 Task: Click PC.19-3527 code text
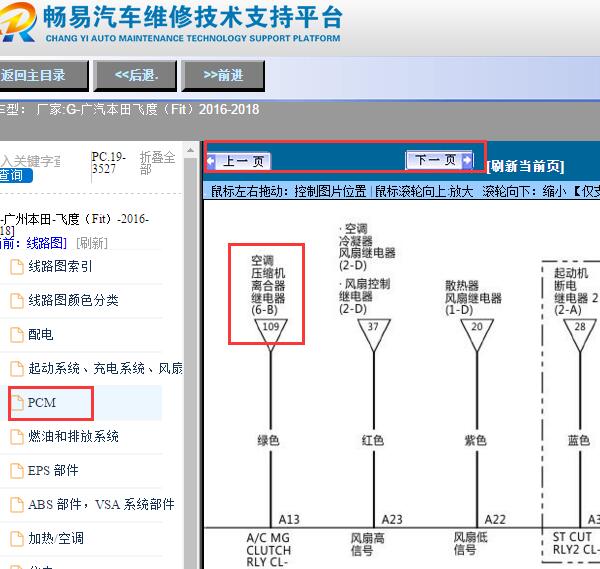(109, 163)
